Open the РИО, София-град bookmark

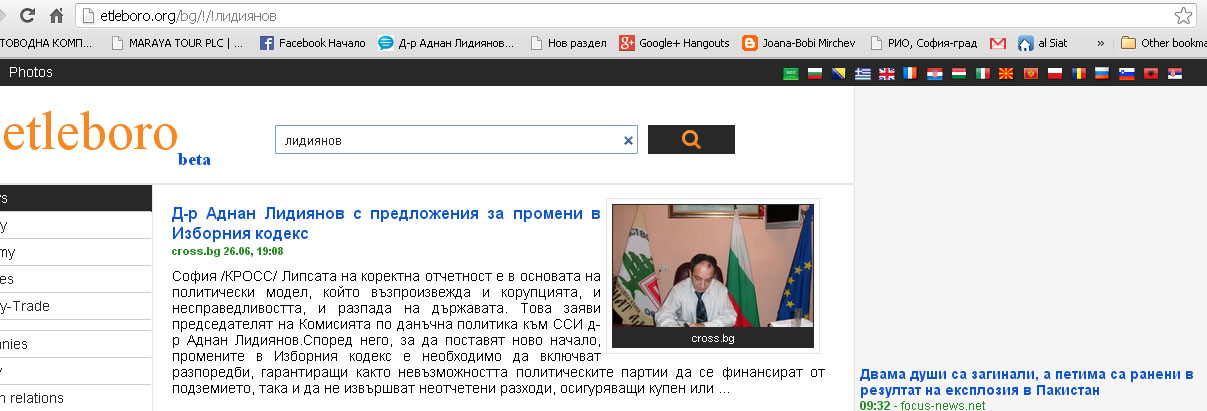tap(924, 43)
